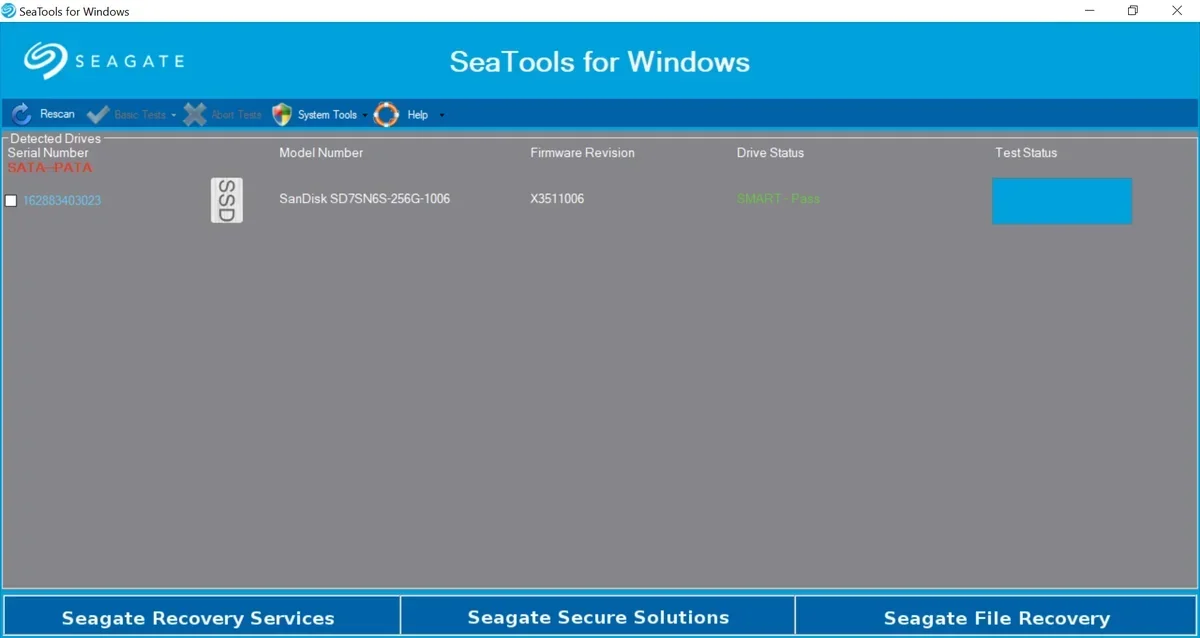
Task: Click the Test Status column header
Action: pyautogui.click(x=1026, y=153)
